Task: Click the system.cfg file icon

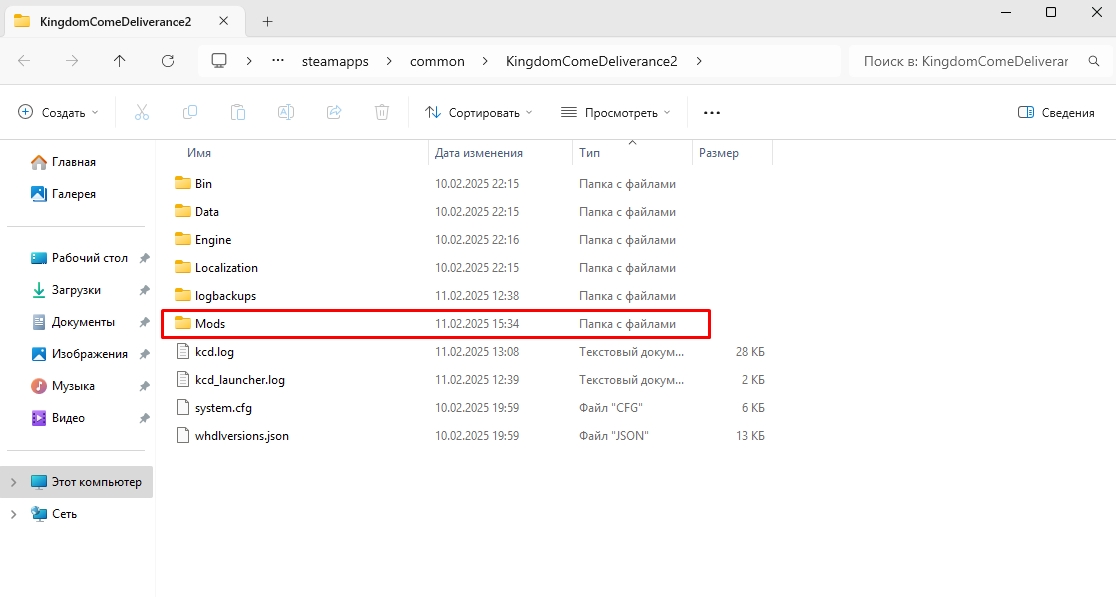Action: (x=183, y=408)
